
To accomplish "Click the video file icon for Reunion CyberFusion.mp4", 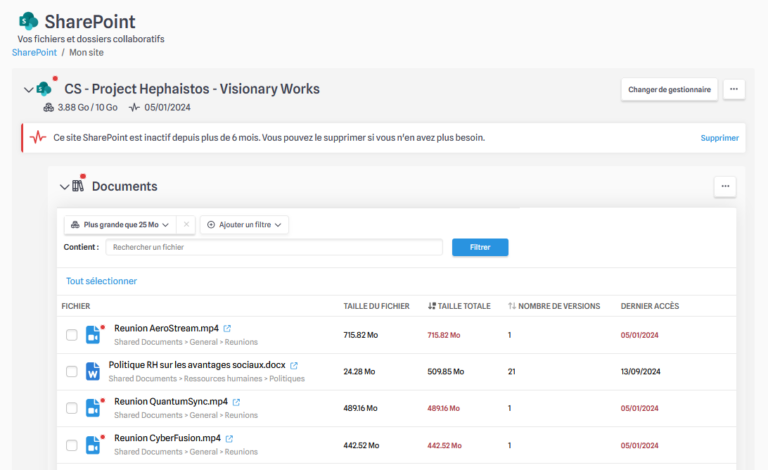I will 93,445.
